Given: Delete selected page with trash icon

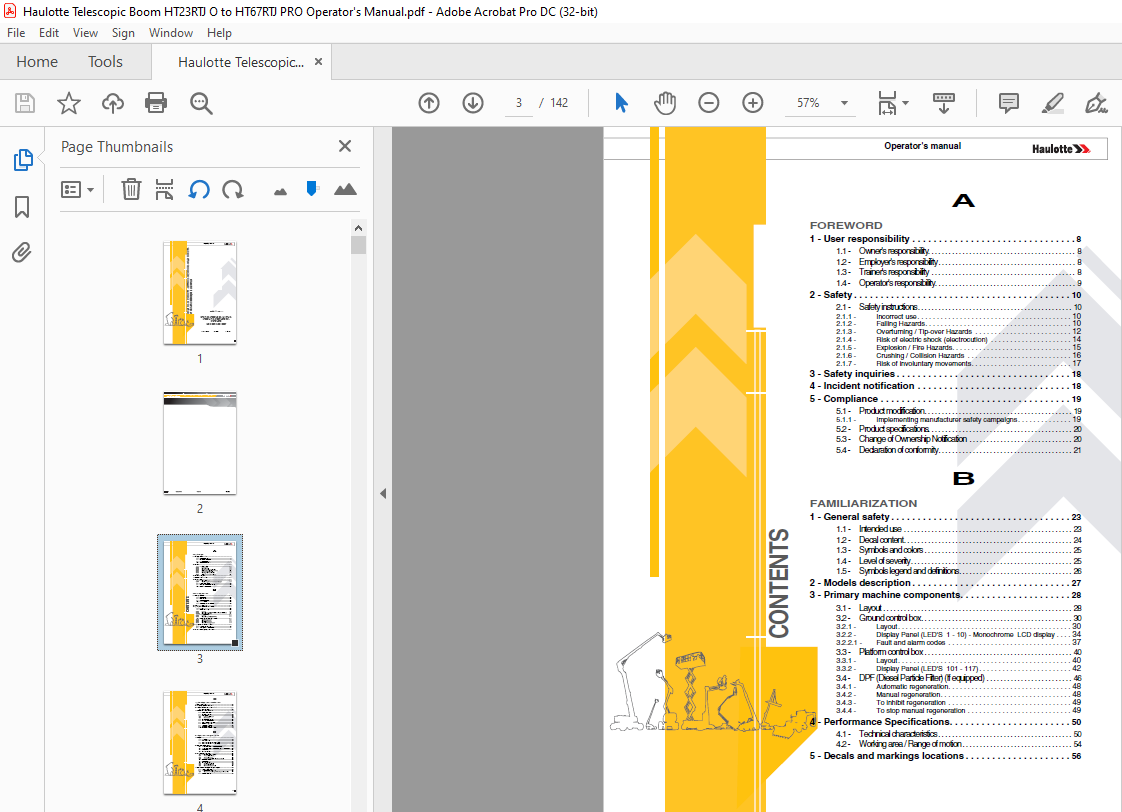Looking at the screenshot, I should pyautogui.click(x=131, y=190).
